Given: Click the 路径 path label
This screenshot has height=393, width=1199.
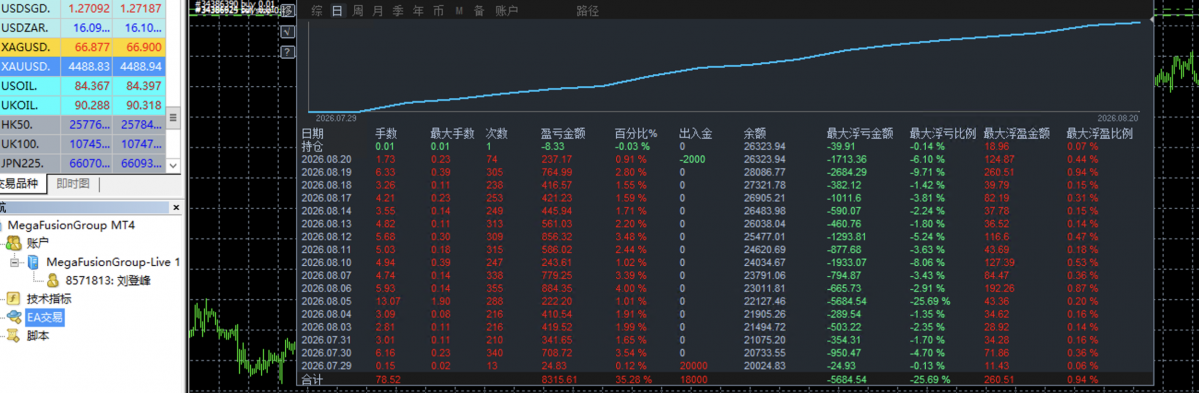Looking at the screenshot, I should click(587, 11).
